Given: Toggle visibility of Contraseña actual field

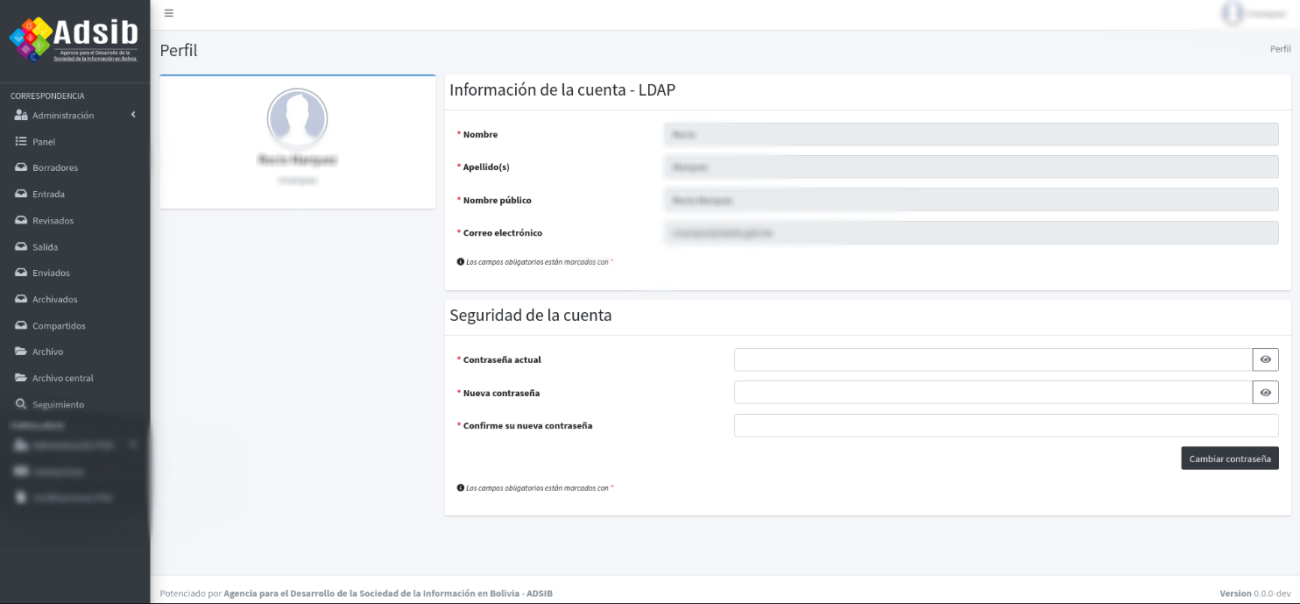Looking at the screenshot, I should click(x=1265, y=360).
